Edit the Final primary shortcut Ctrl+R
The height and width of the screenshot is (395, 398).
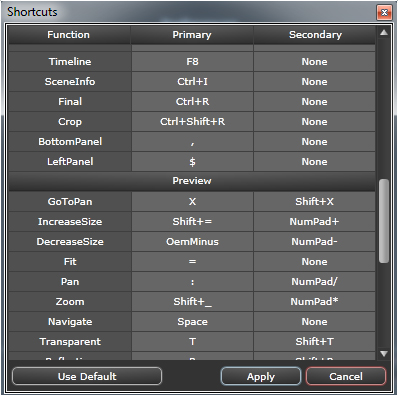click(192, 102)
